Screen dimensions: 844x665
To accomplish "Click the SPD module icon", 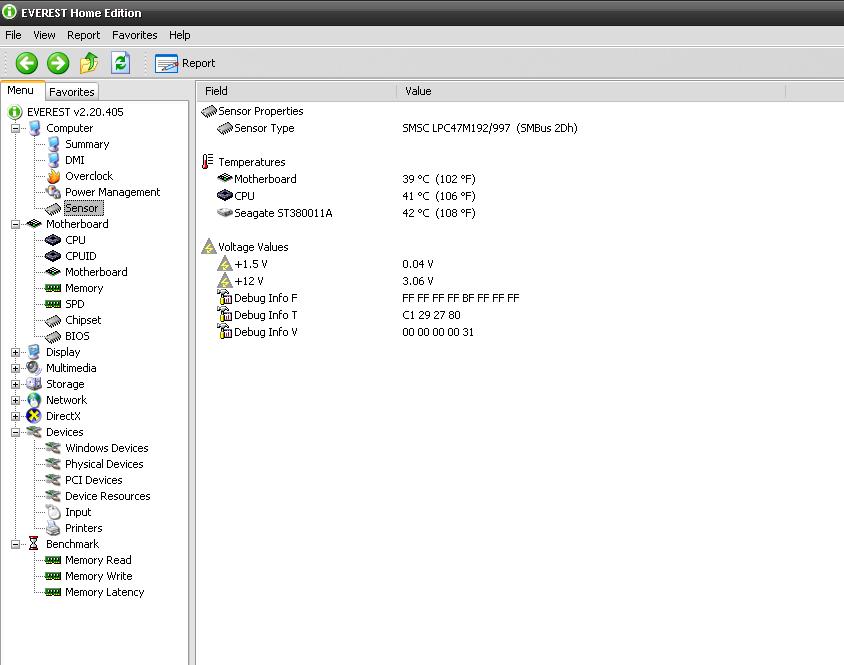I will click(x=53, y=304).
